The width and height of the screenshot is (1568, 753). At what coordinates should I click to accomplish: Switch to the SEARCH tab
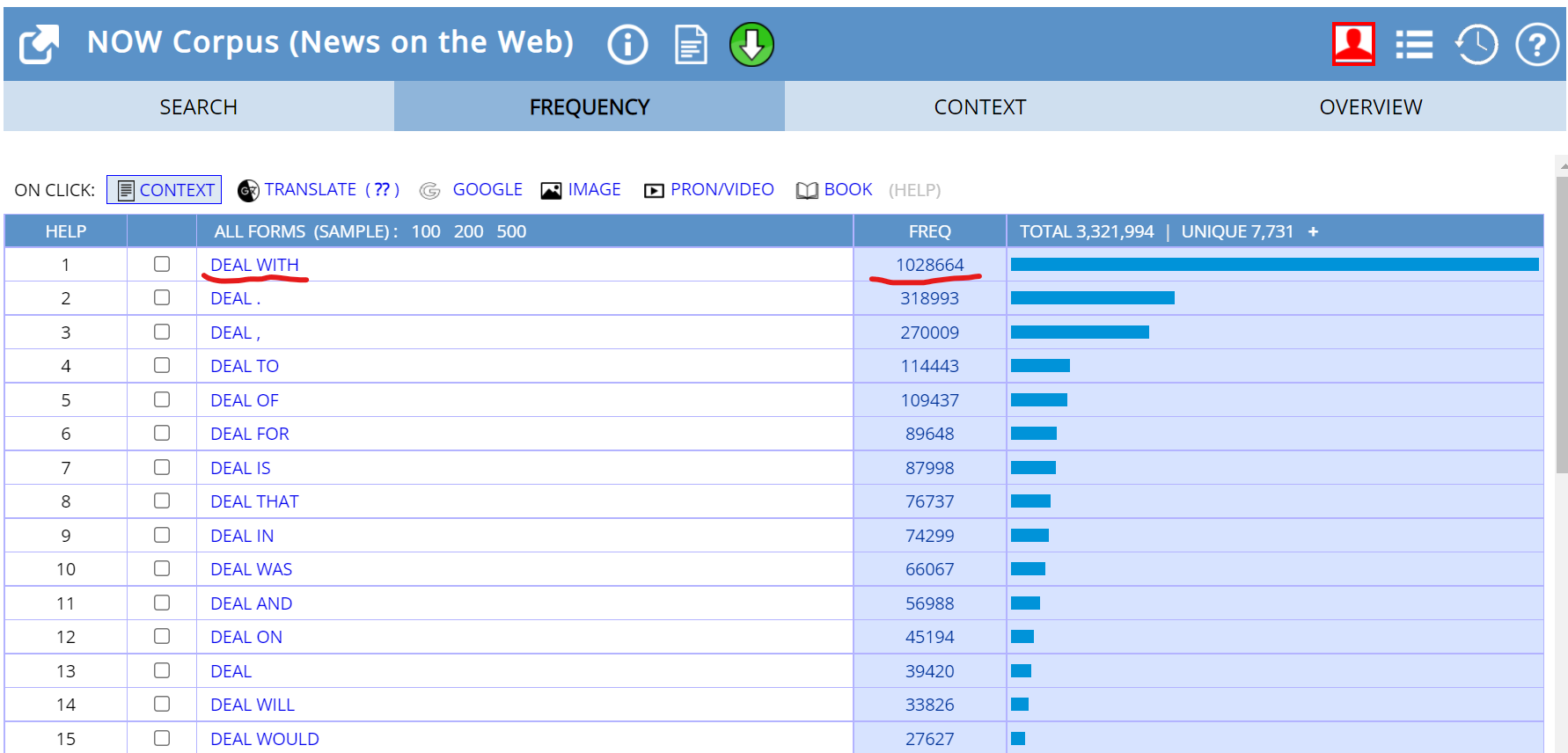198,106
